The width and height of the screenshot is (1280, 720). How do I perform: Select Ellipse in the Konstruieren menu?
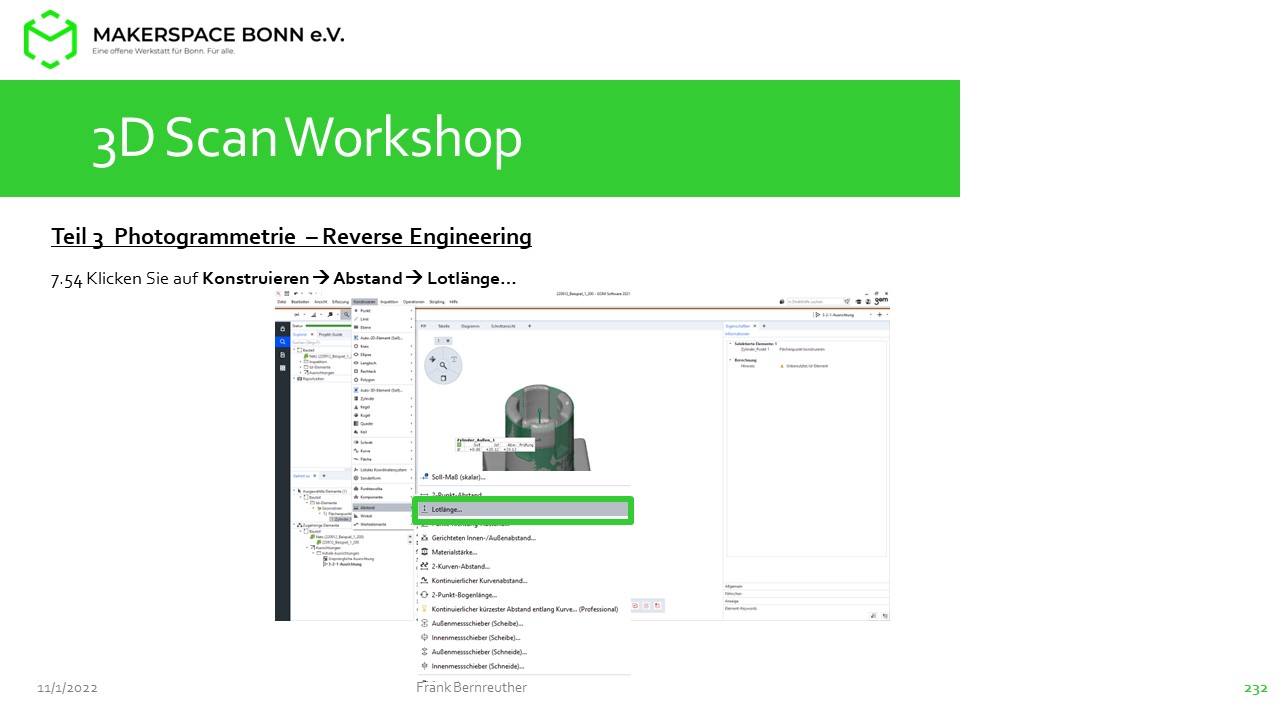[x=383, y=355]
